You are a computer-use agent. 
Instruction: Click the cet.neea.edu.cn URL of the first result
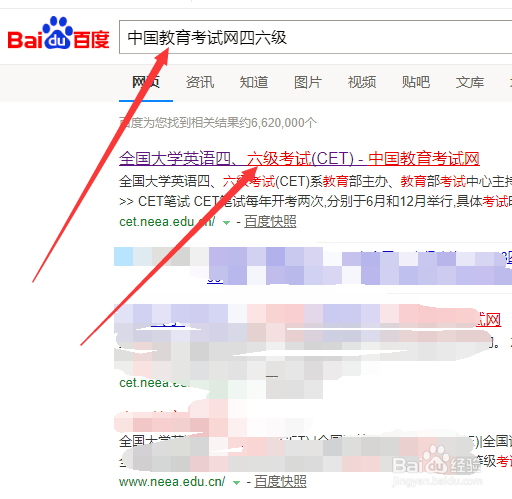tap(167, 222)
